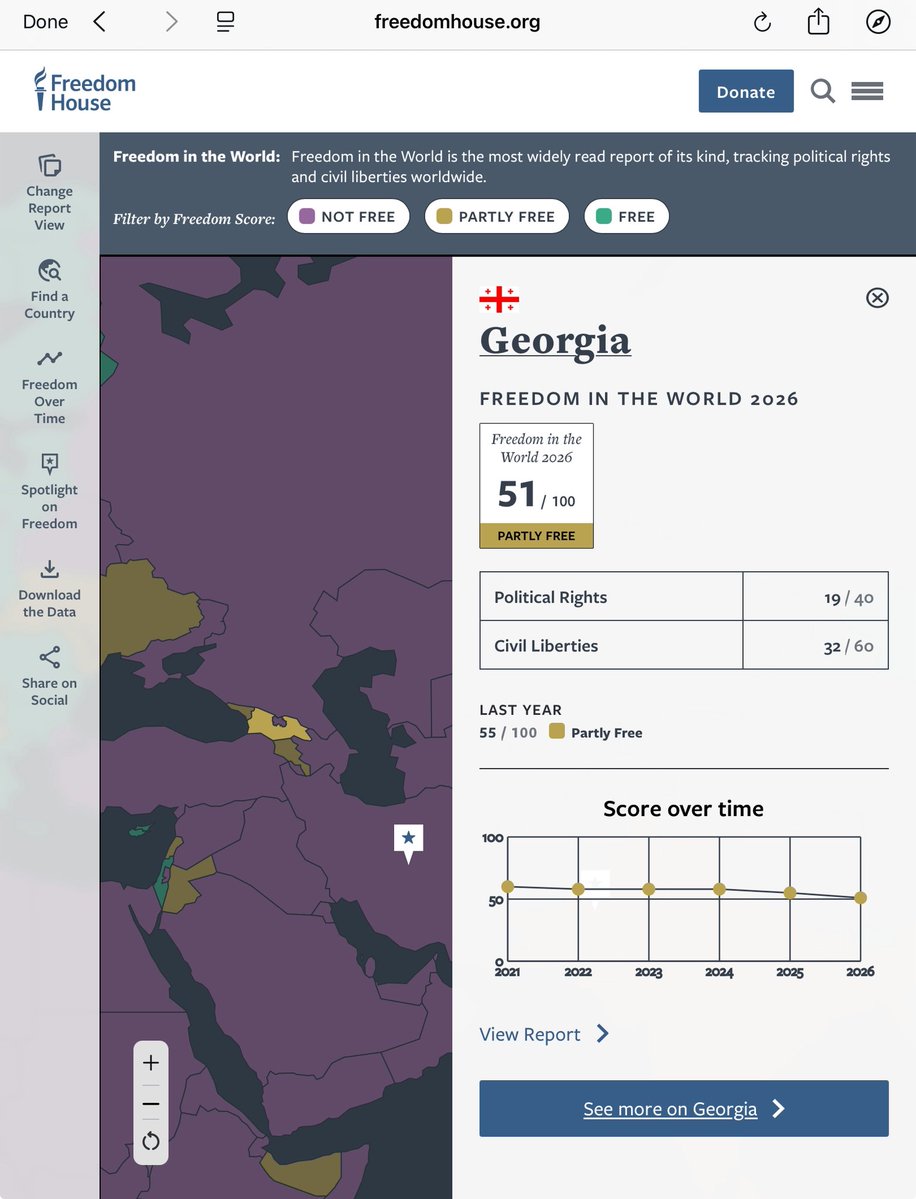The height and width of the screenshot is (1199, 916).
Task: Click the Georgia country heading link
Action: pyautogui.click(x=555, y=341)
